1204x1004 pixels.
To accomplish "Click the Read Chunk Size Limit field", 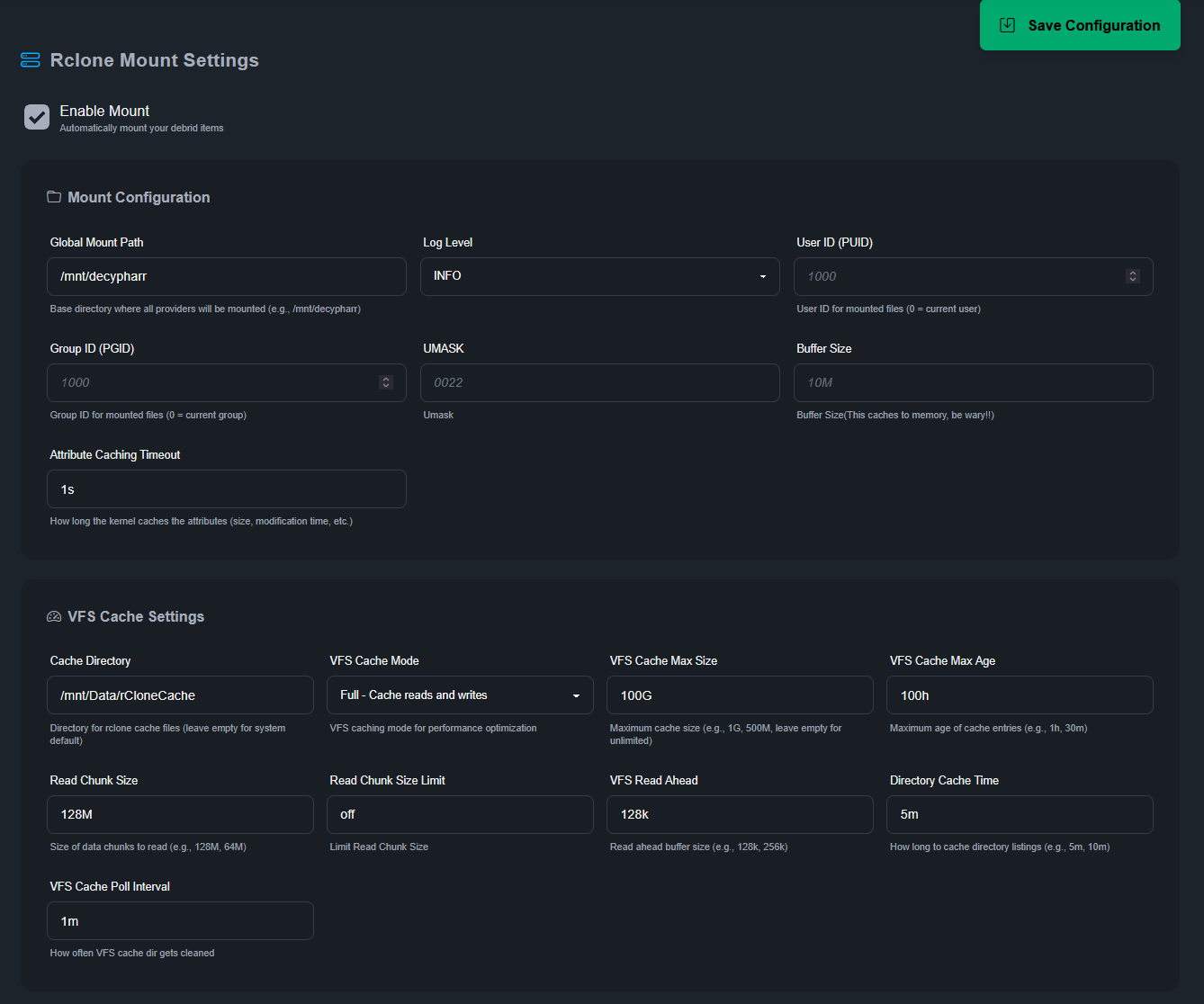I will click(x=460, y=814).
